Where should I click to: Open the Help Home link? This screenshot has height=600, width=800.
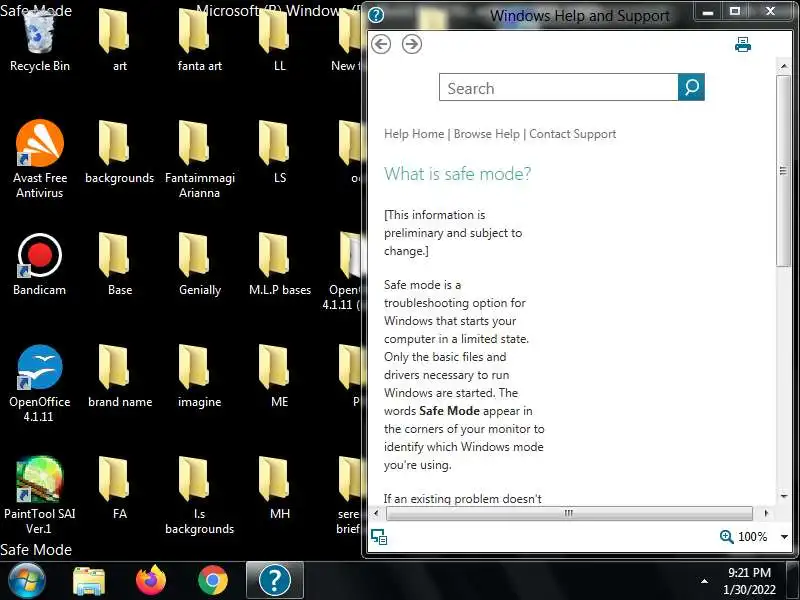coord(414,134)
